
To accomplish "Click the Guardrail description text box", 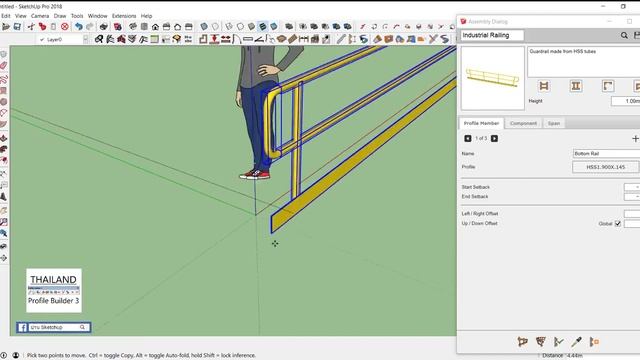I will coord(584,62).
